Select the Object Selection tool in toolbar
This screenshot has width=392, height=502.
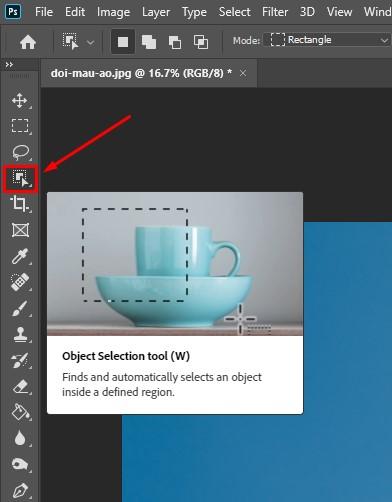20,178
